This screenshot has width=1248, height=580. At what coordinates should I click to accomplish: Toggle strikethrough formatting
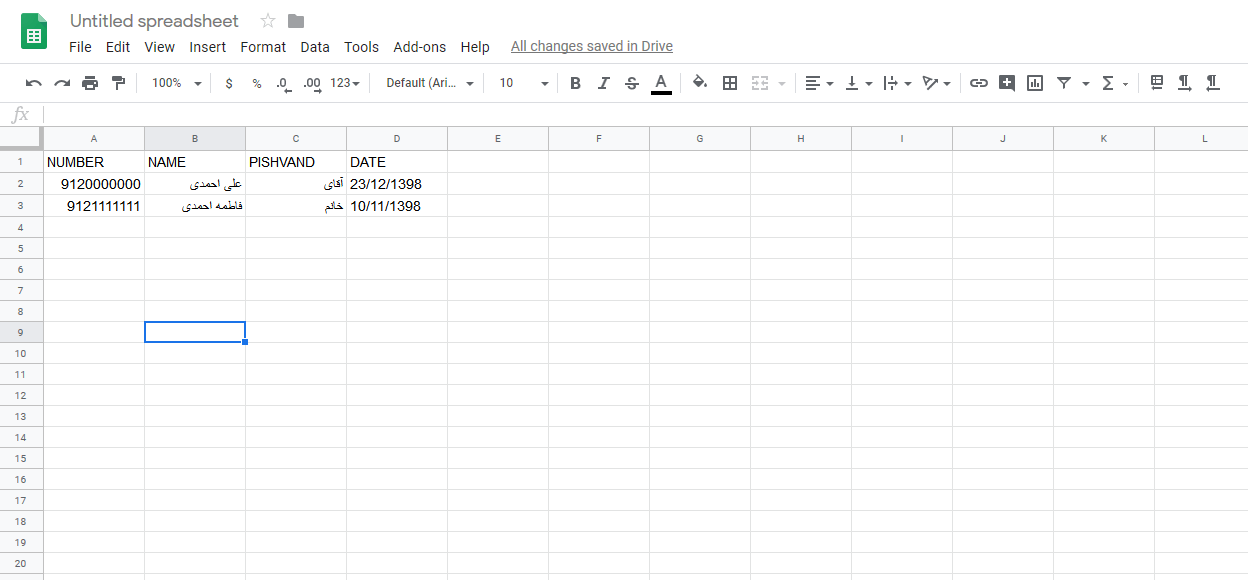(x=631, y=83)
